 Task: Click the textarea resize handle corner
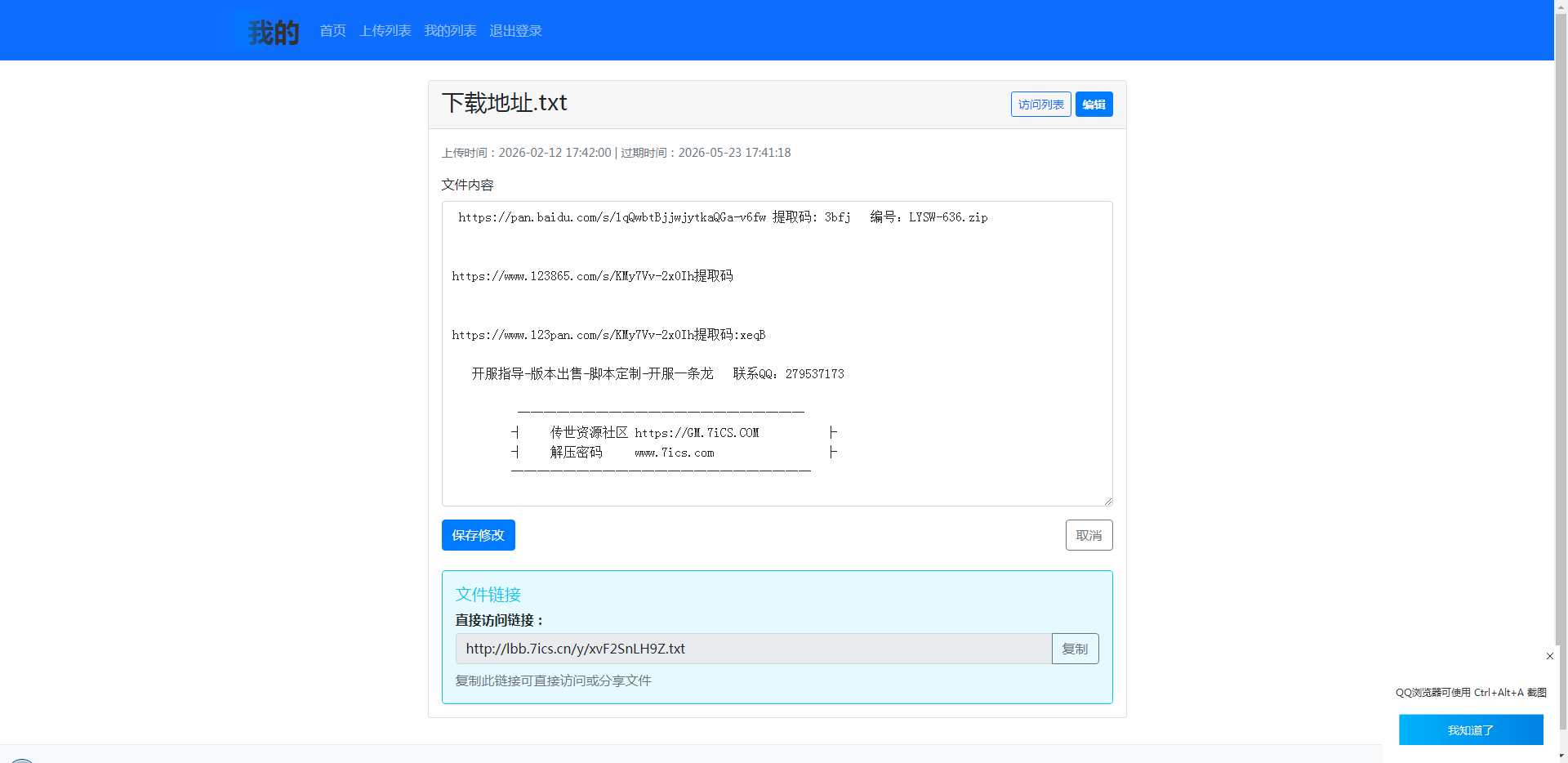[1107, 501]
